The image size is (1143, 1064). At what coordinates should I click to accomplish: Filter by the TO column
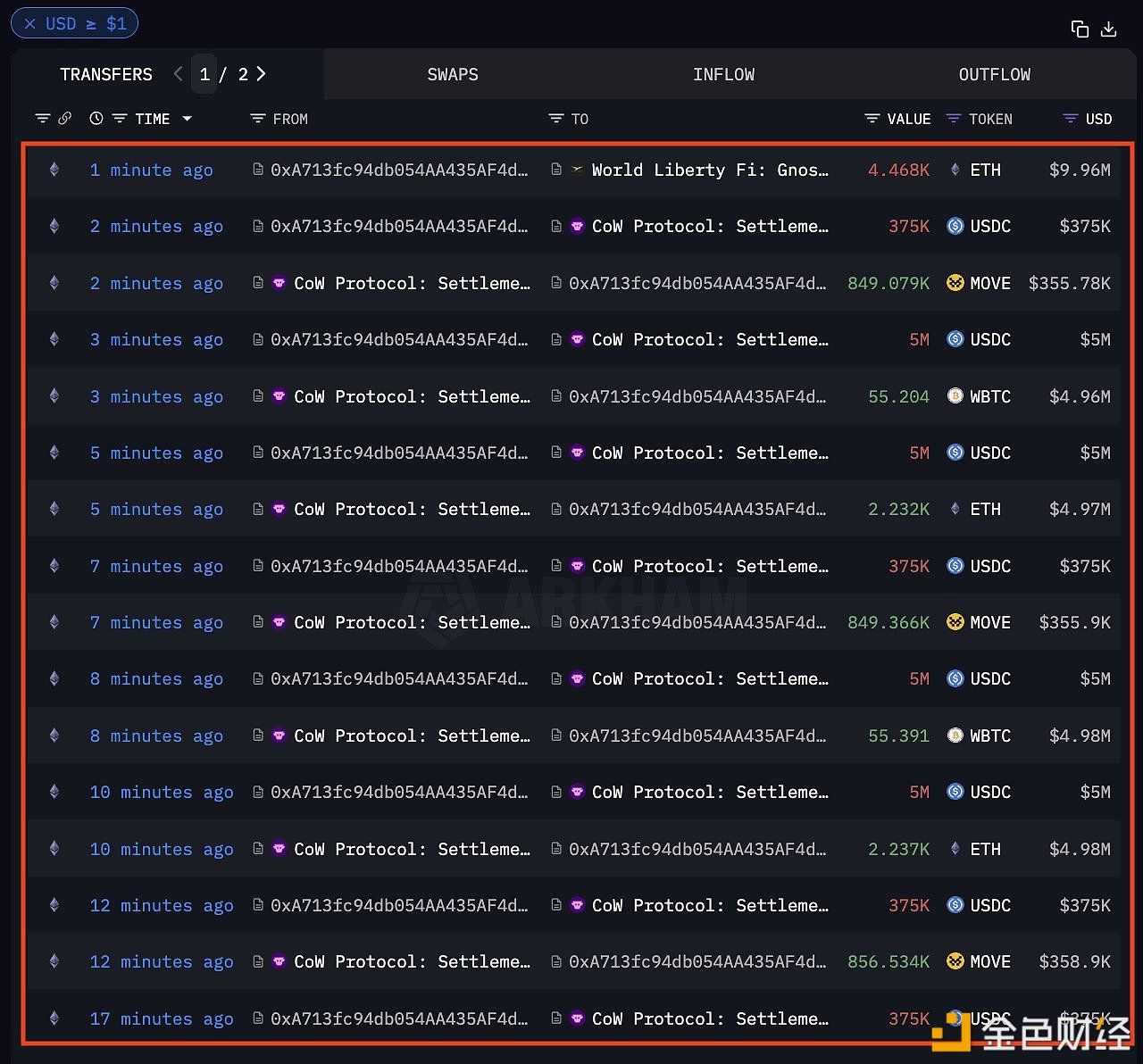click(556, 119)
